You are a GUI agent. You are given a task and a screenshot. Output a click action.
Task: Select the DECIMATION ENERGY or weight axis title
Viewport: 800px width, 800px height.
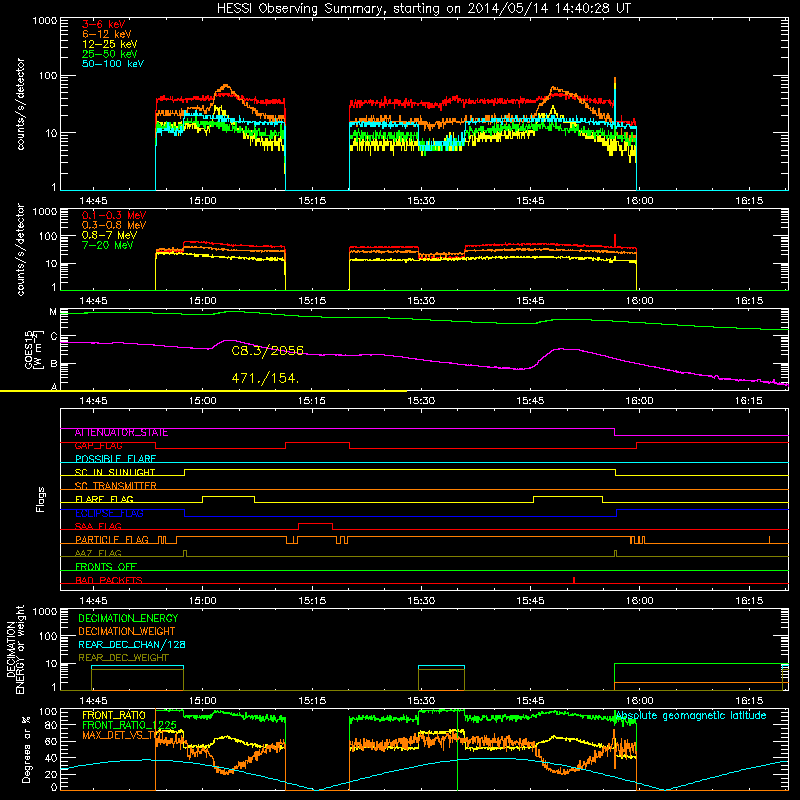[15, 649]
